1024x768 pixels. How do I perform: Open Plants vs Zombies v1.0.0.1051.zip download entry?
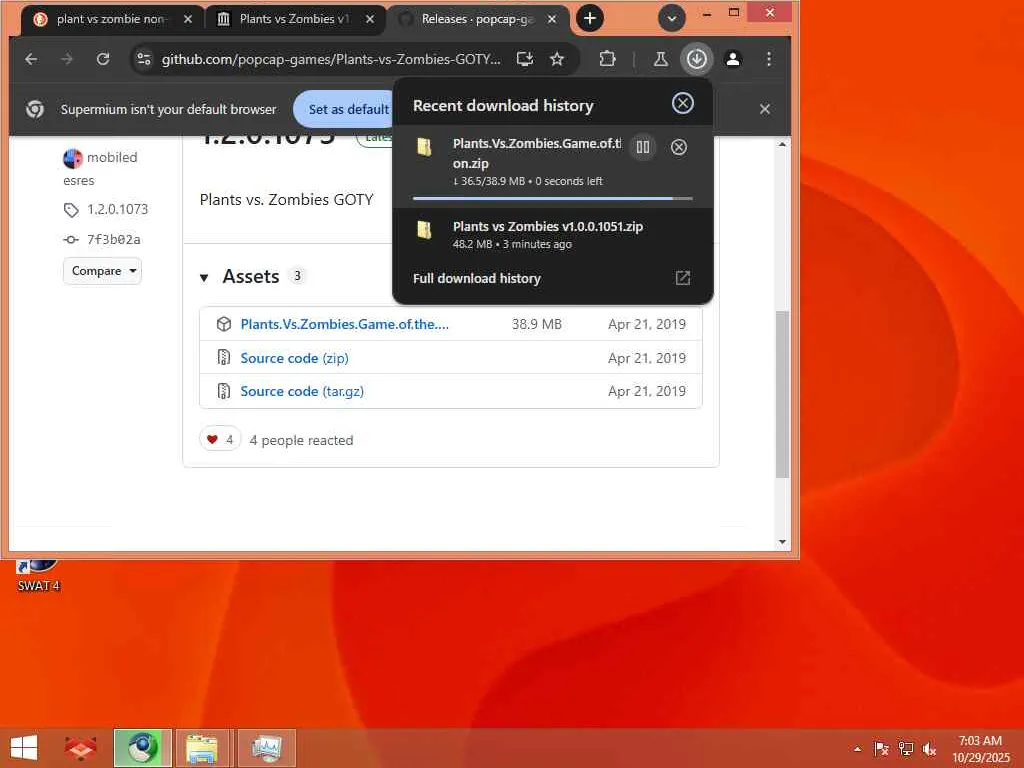click(552, 234)
